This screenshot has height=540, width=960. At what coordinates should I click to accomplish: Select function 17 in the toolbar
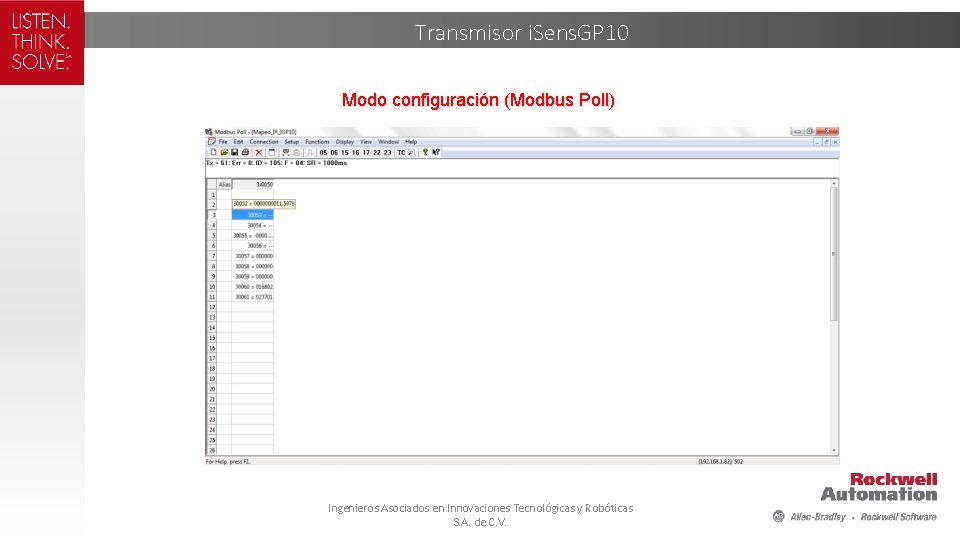coord(366,152)
